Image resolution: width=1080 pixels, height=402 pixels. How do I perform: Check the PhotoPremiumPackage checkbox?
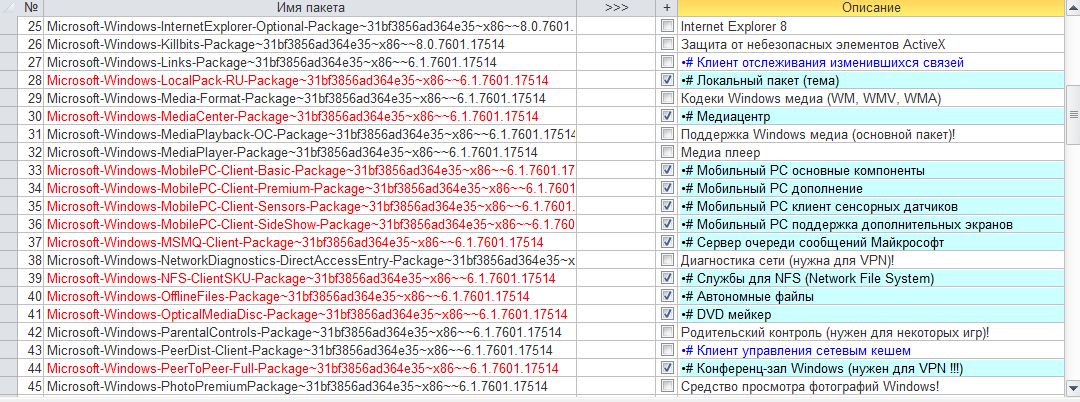pyautogui.click(x=666, y=385)
